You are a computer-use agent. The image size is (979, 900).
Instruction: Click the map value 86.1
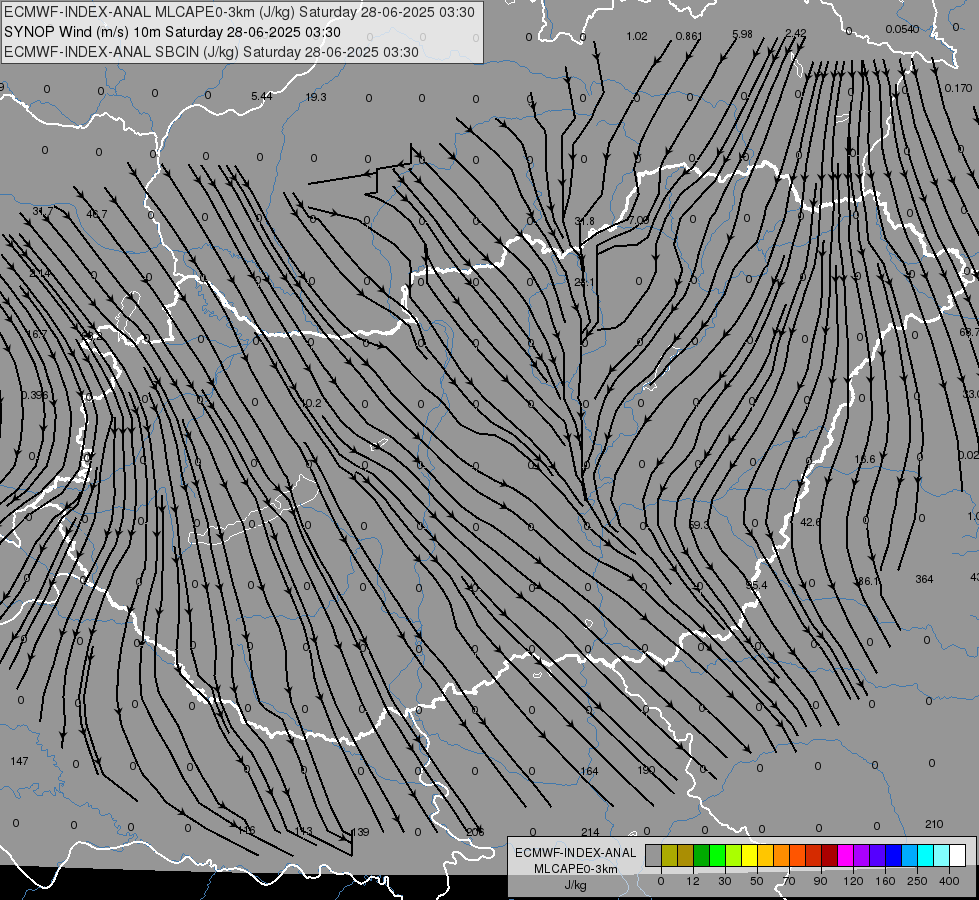point(868,581)
